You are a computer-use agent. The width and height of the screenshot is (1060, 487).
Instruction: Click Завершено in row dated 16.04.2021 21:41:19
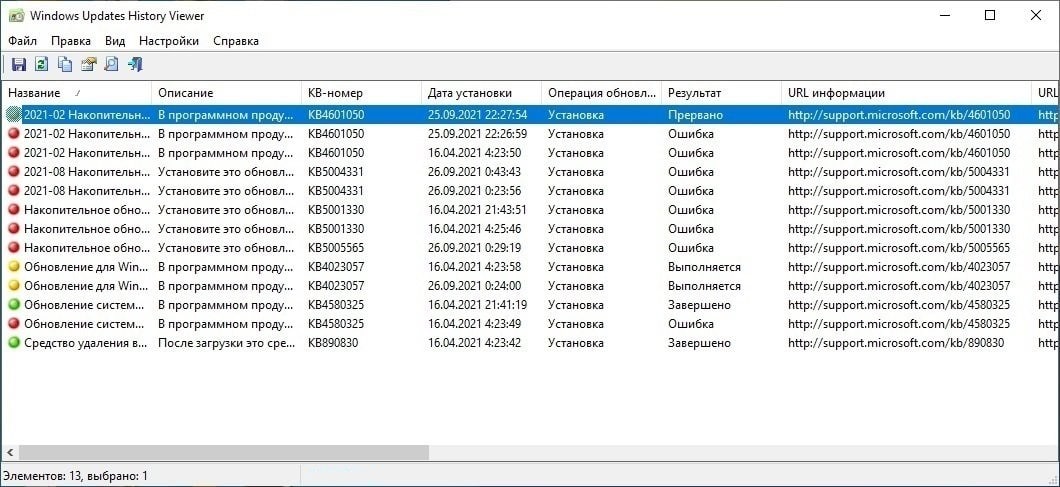700,305
